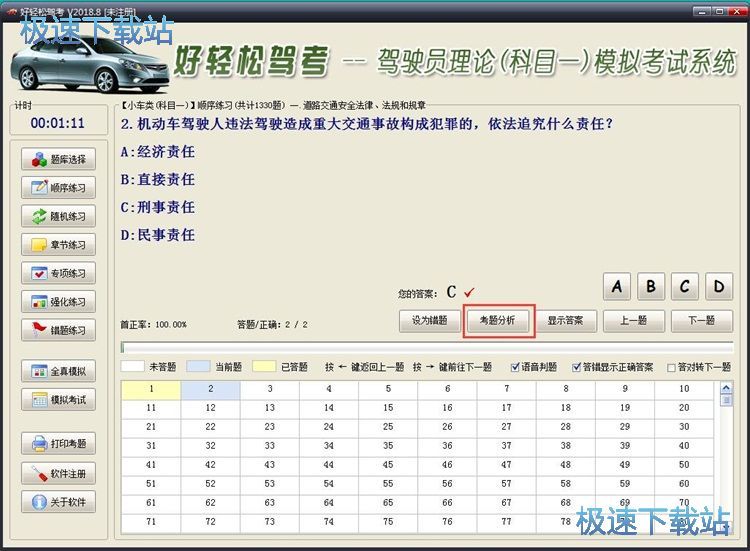Jump to question 2 cell
This screenshot has height=551, width=750.
click(210, 389)
